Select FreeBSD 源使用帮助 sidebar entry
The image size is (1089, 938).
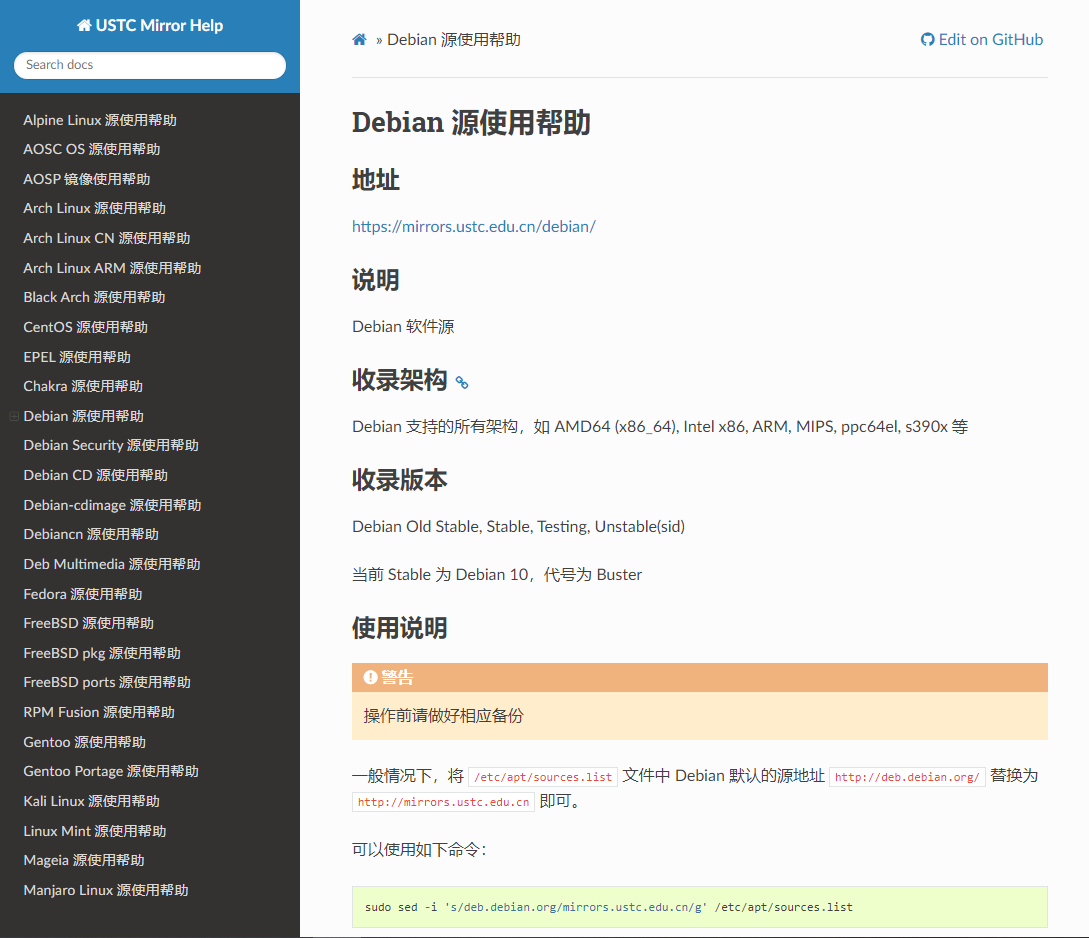[89, 623]
